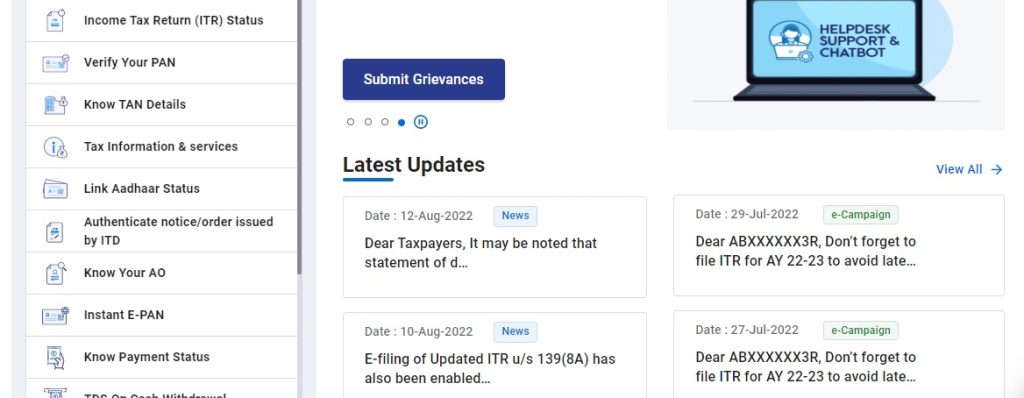Click the Know Payment Status icon

(56, 357)
